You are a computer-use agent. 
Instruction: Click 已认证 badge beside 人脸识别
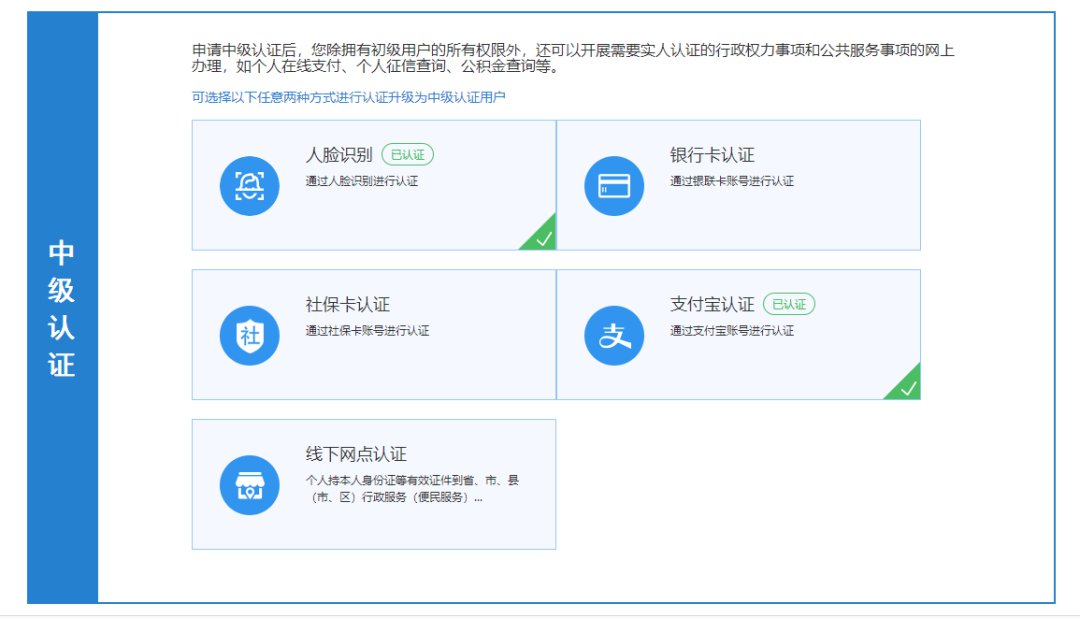pos(407,155)
